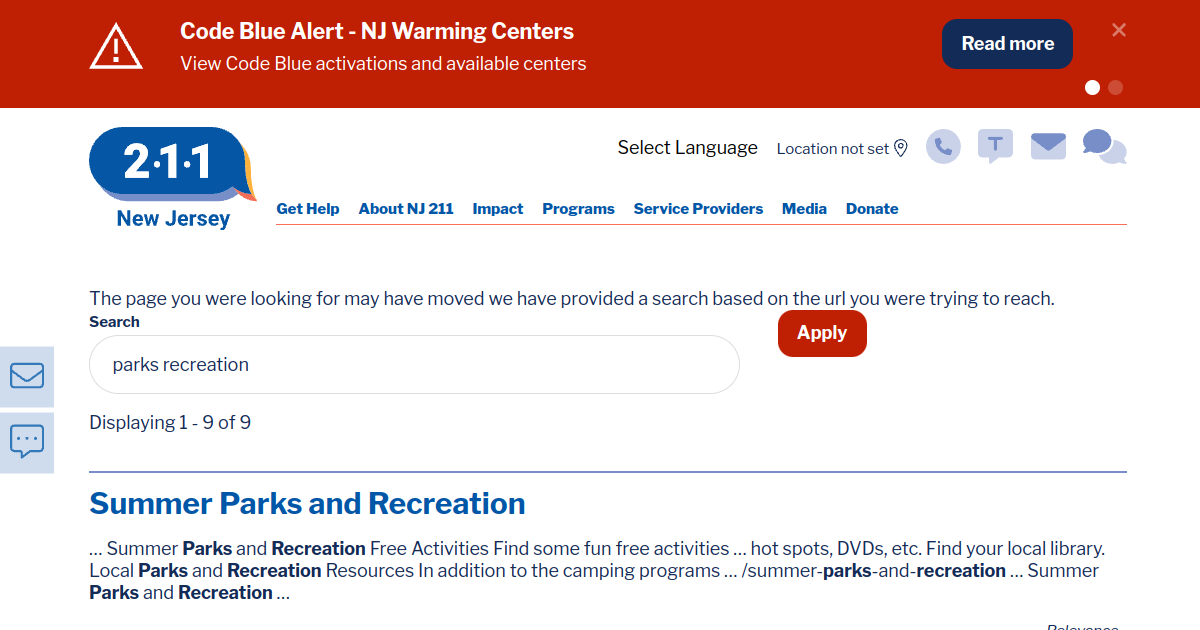Click the warning triangle alert icon
The width and height of the screenshot is (1200, 630).
[117, 47]
